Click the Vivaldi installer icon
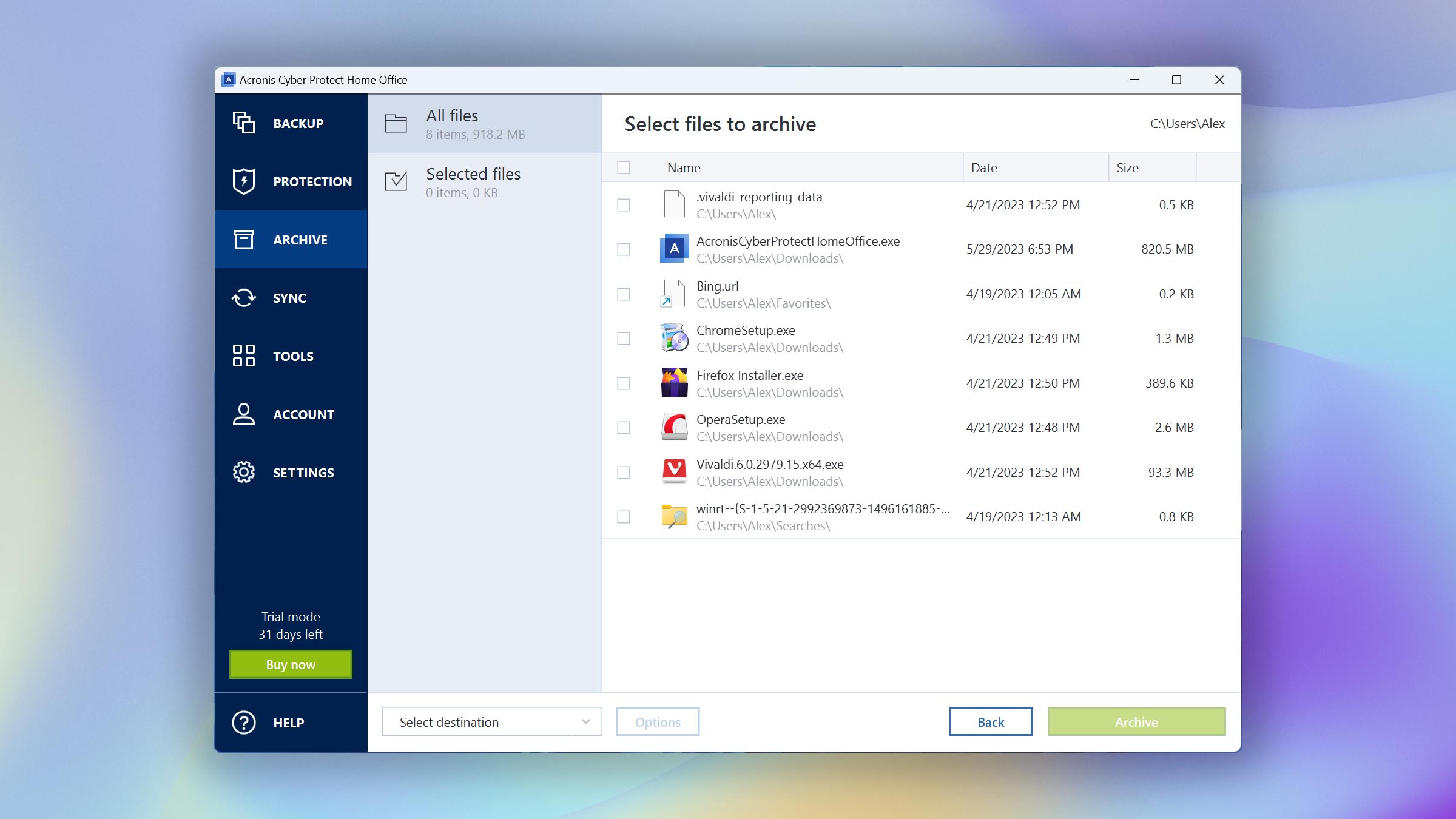 point(674,471)
